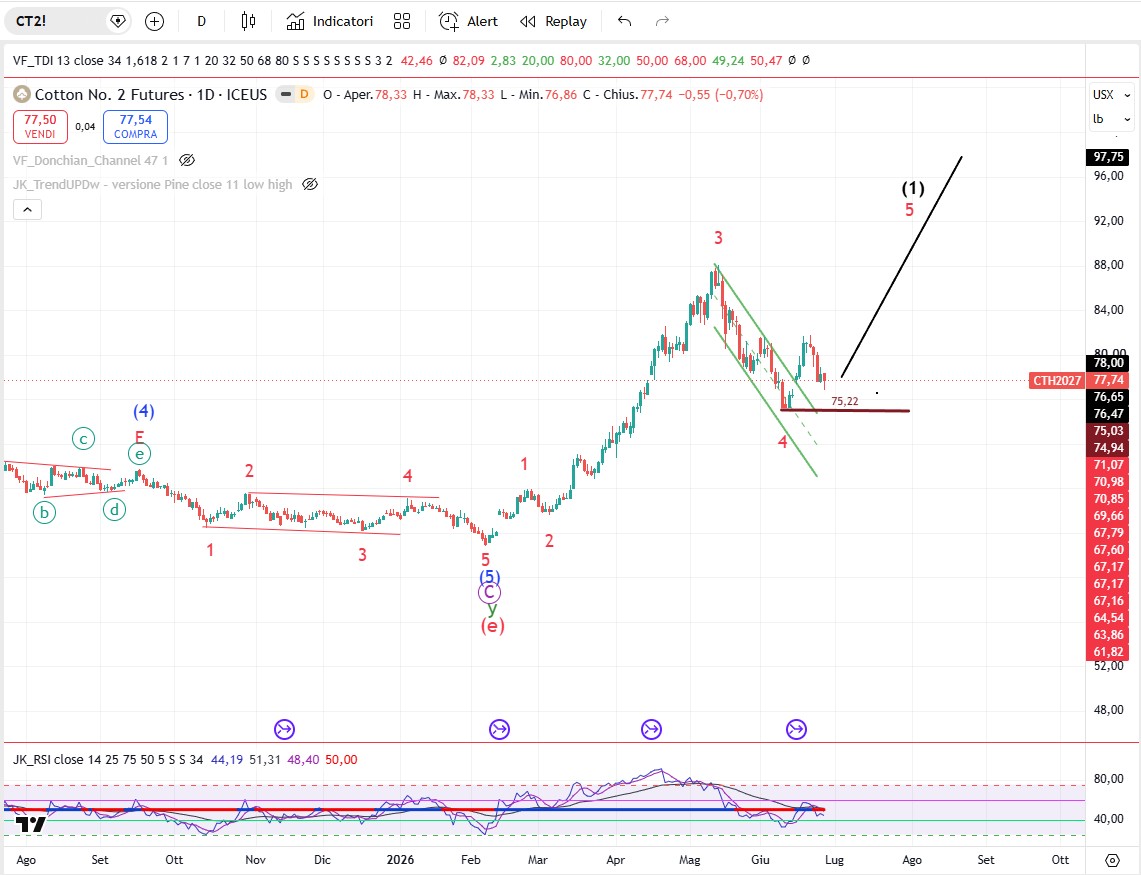Click the 2026 label on the time axis
The width and height of the screenshot is (1141, 875).
400,860
